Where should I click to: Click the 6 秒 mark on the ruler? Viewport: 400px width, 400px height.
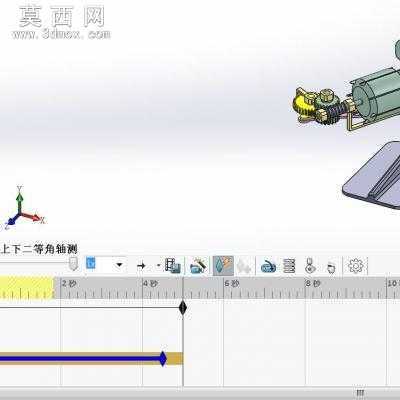(232, 284)
